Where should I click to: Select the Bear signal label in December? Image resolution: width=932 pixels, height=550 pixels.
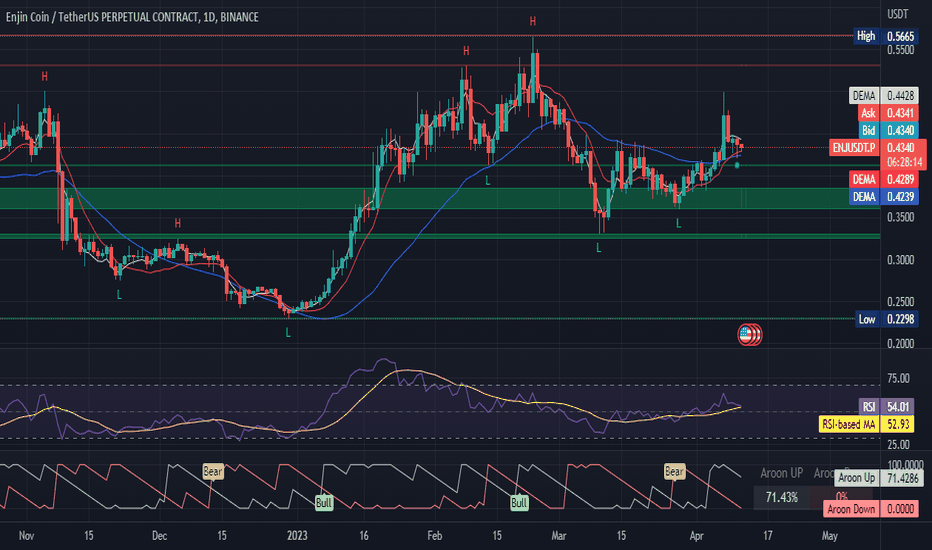pyautogui.click(x=213, y=472)
